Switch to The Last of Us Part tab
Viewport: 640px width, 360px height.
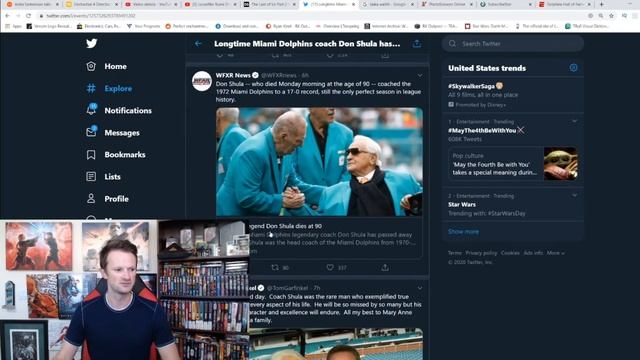[270, 4]
